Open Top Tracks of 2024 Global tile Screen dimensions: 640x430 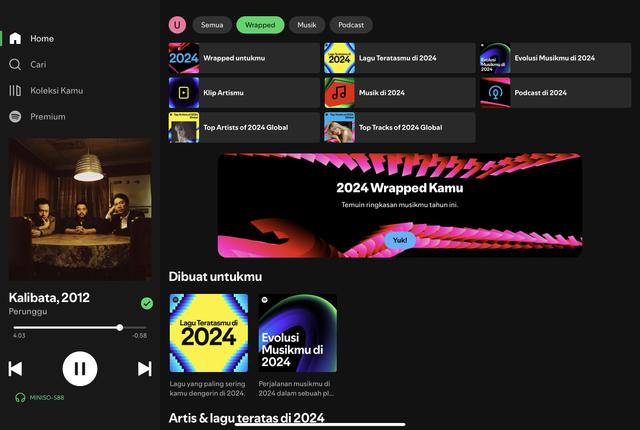[x=400, y=127]
